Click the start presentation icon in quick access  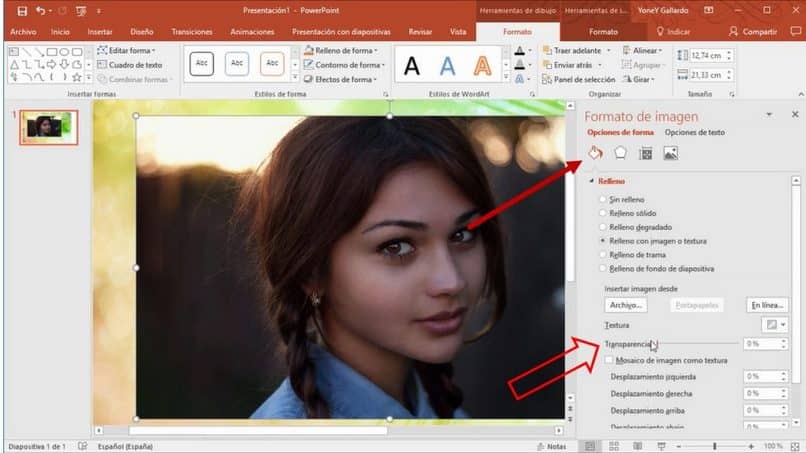click(81, 10)
